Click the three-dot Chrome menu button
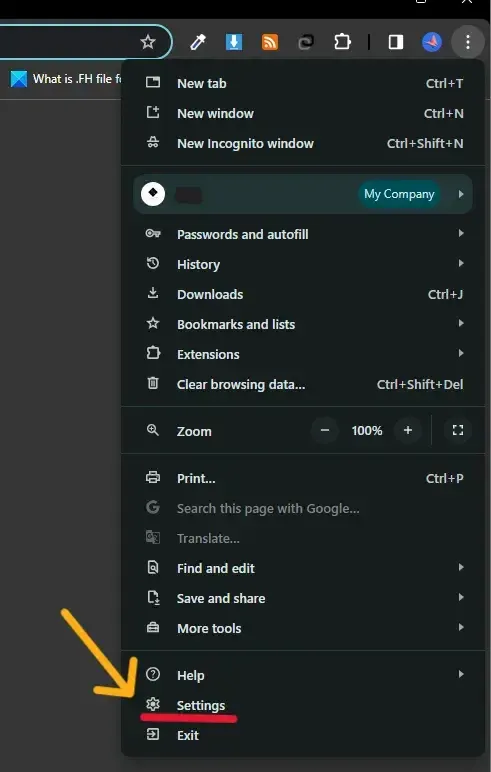This screenshot has width=491, height=772. (x=467, y=42)
